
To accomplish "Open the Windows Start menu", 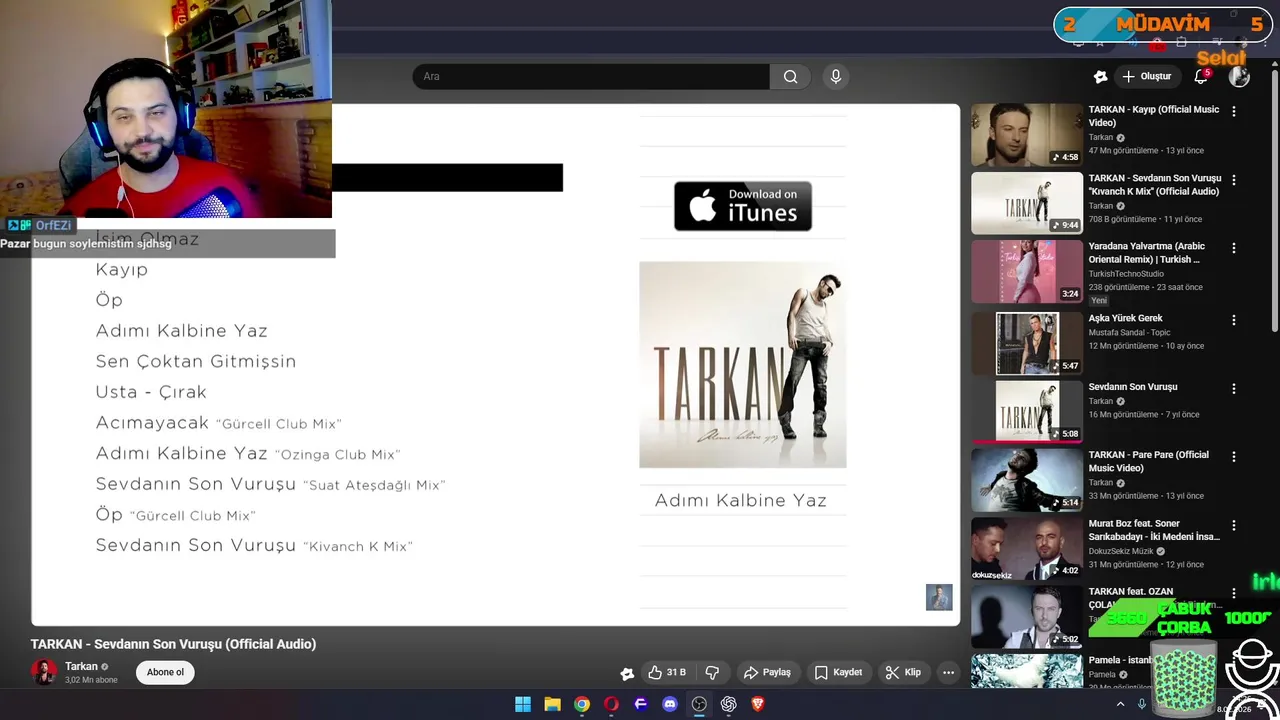I will (x=523, y=704).
